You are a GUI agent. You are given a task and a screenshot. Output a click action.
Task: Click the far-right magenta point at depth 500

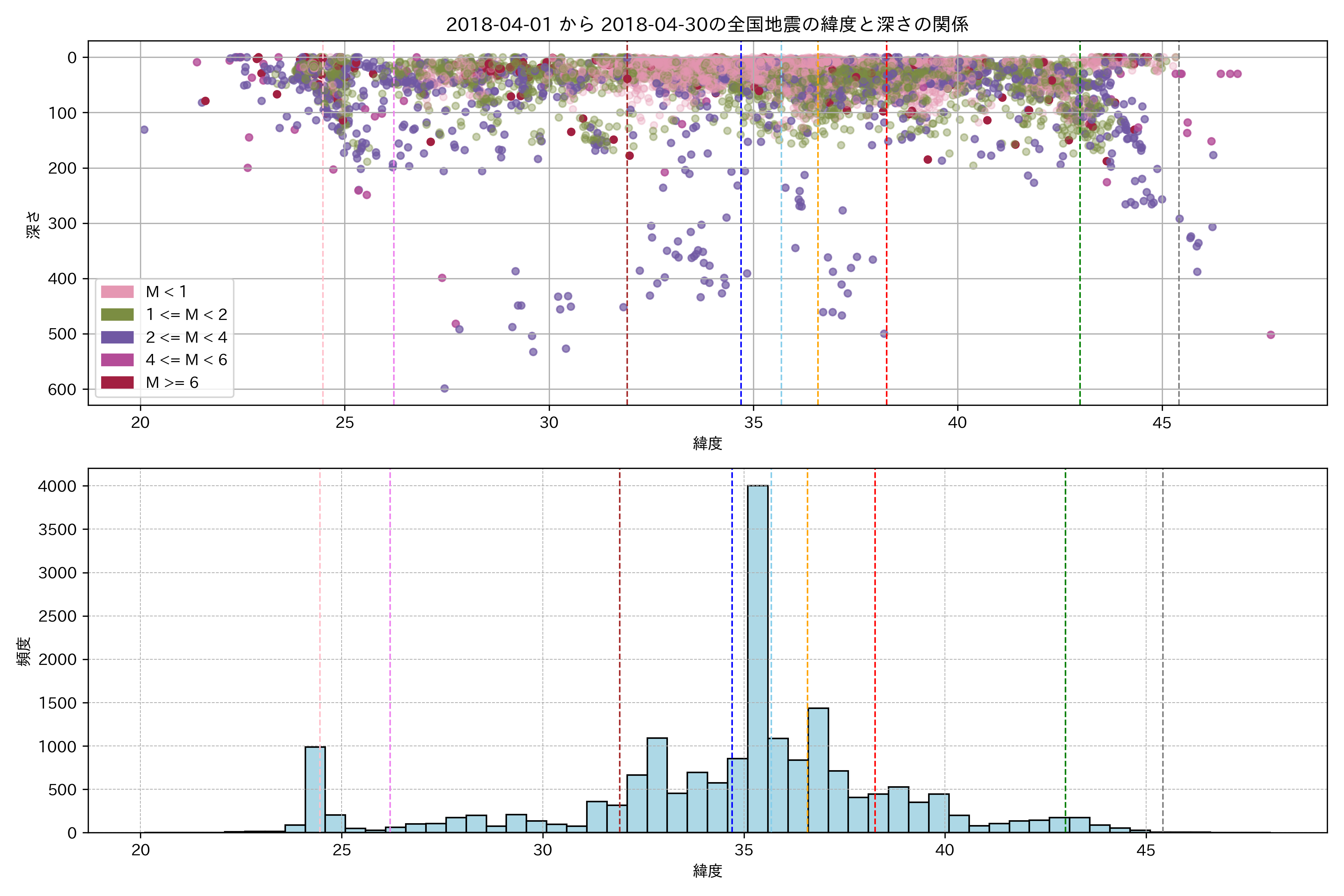tap(1271, 335)
